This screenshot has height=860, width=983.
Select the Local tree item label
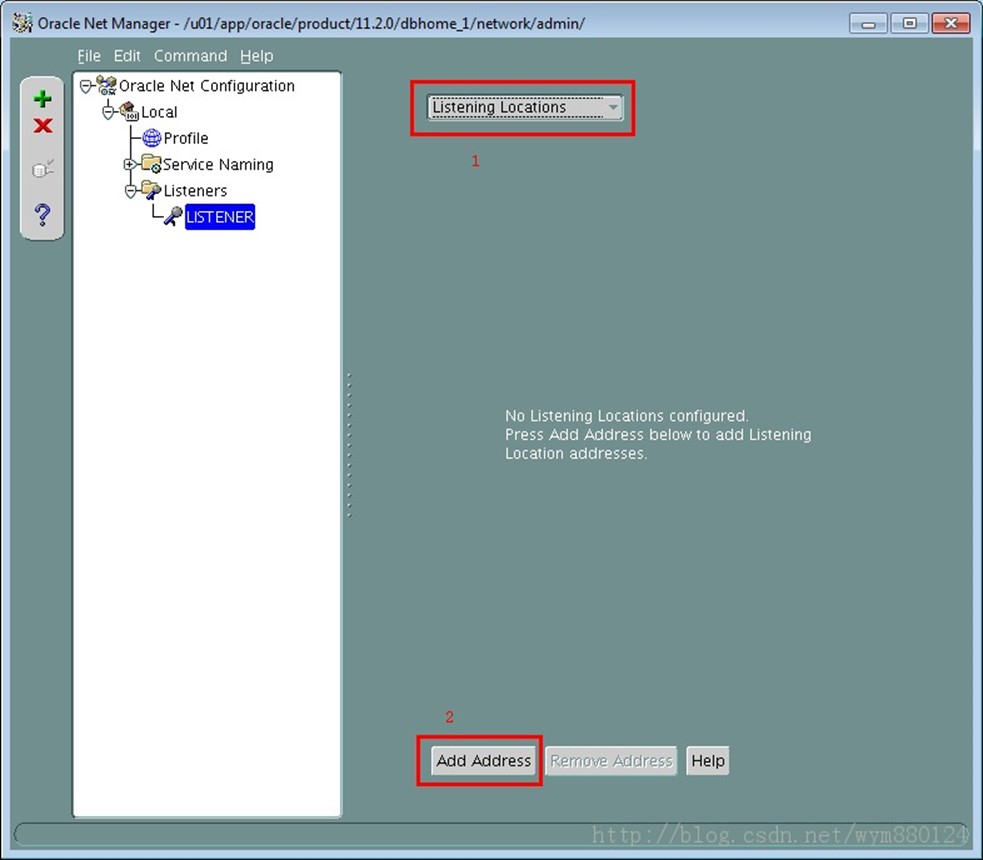click(x=159, y=112)
